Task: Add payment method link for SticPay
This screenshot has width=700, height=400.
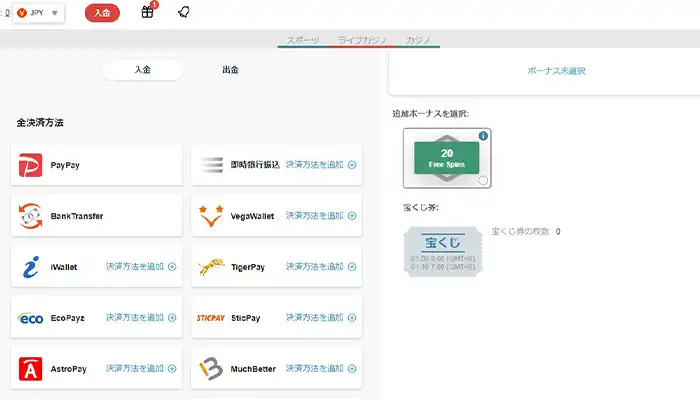Action: tap(315, 317)
